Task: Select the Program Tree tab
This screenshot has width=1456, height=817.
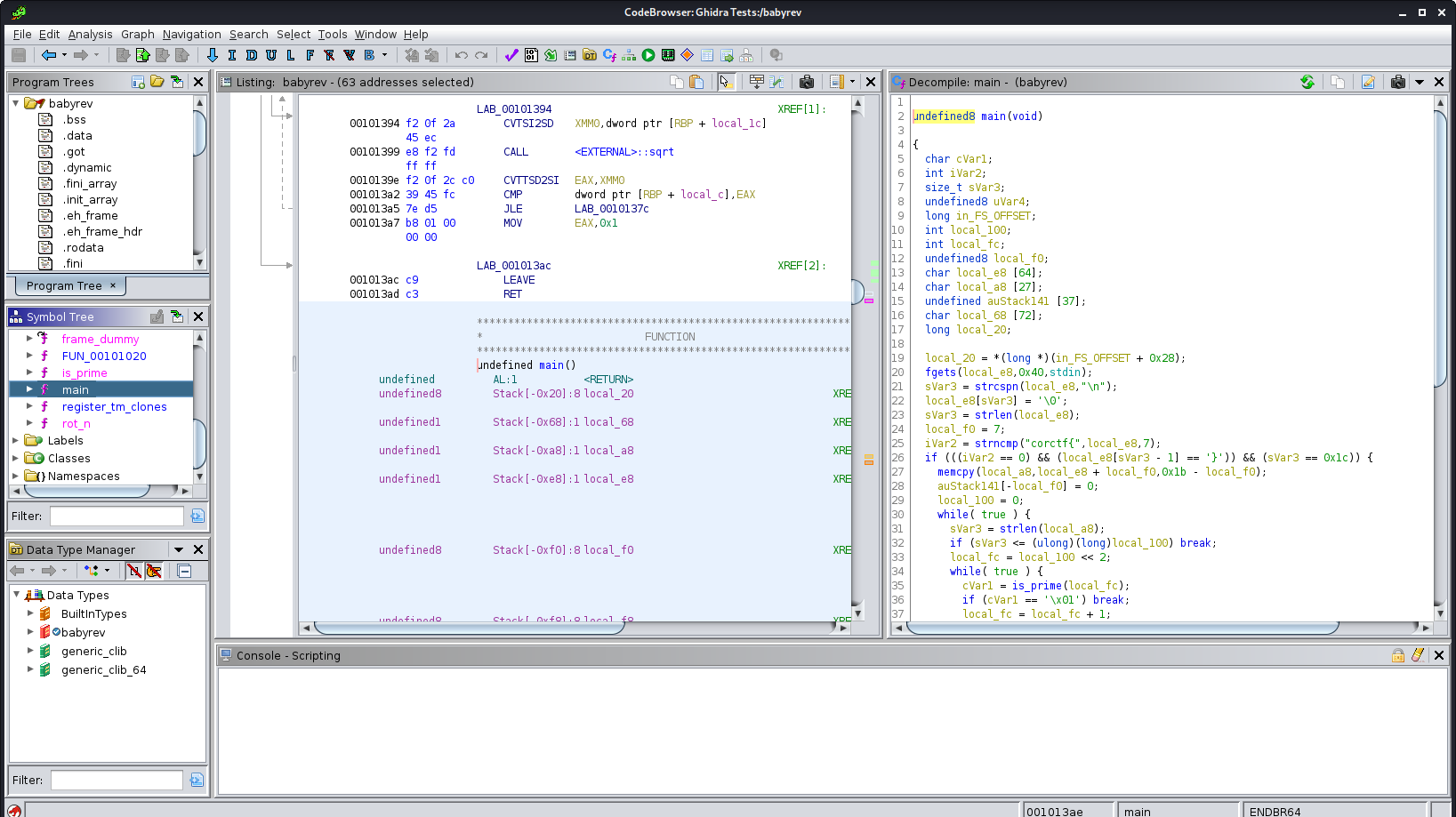Action: (x=70, y=285)
